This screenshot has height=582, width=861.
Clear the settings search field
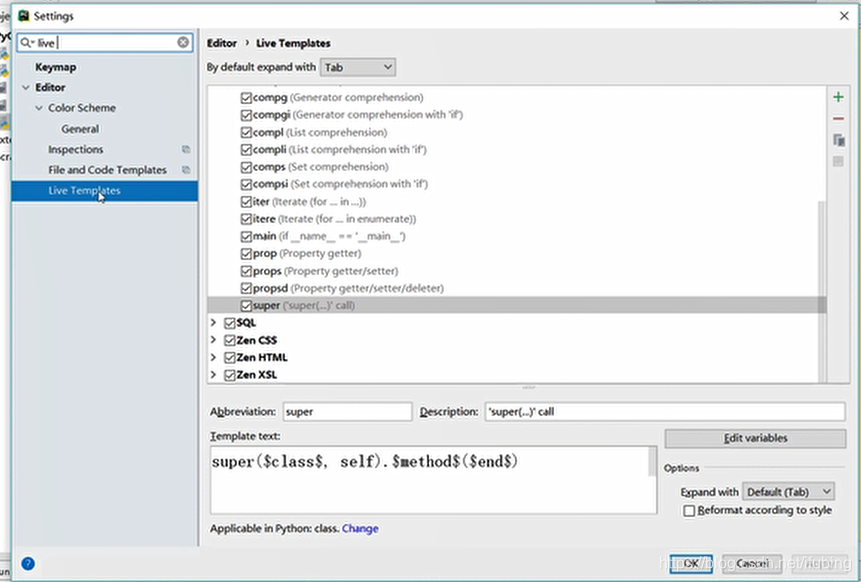183,42
